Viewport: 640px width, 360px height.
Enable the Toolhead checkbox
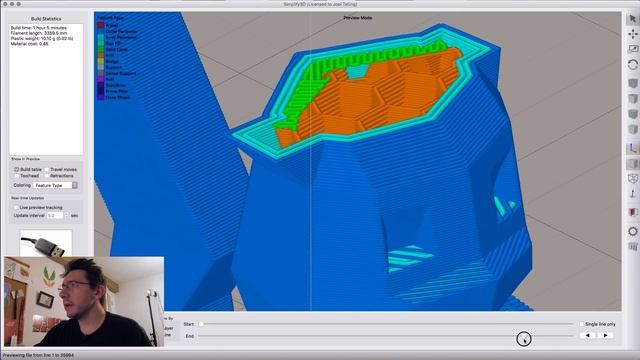point(17,176)
